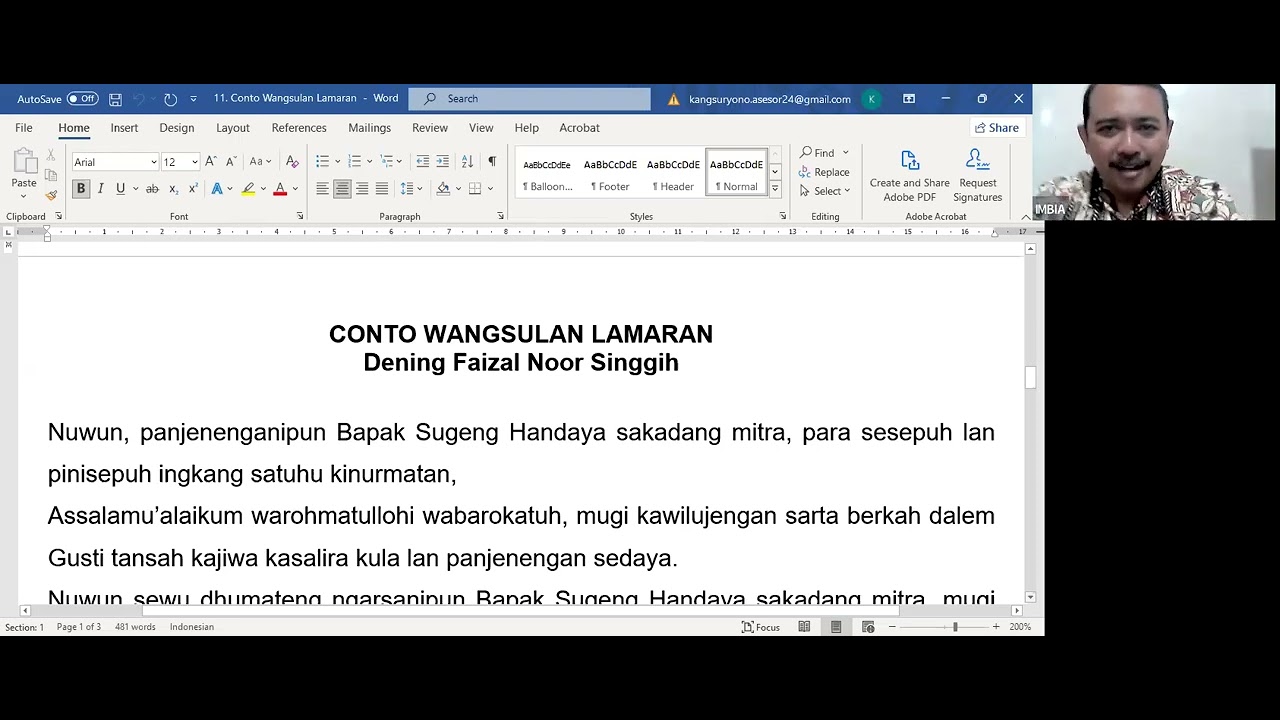Open the font size 12 dropdown
The image size is (1280, 720).
click(194, 162)
